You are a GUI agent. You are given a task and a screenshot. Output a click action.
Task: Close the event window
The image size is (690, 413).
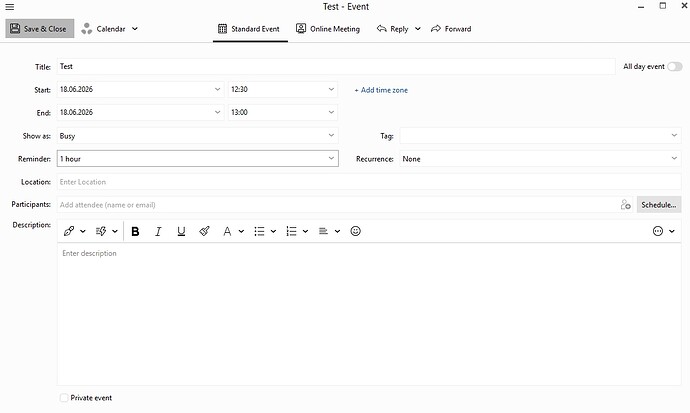tap(685, 6)
